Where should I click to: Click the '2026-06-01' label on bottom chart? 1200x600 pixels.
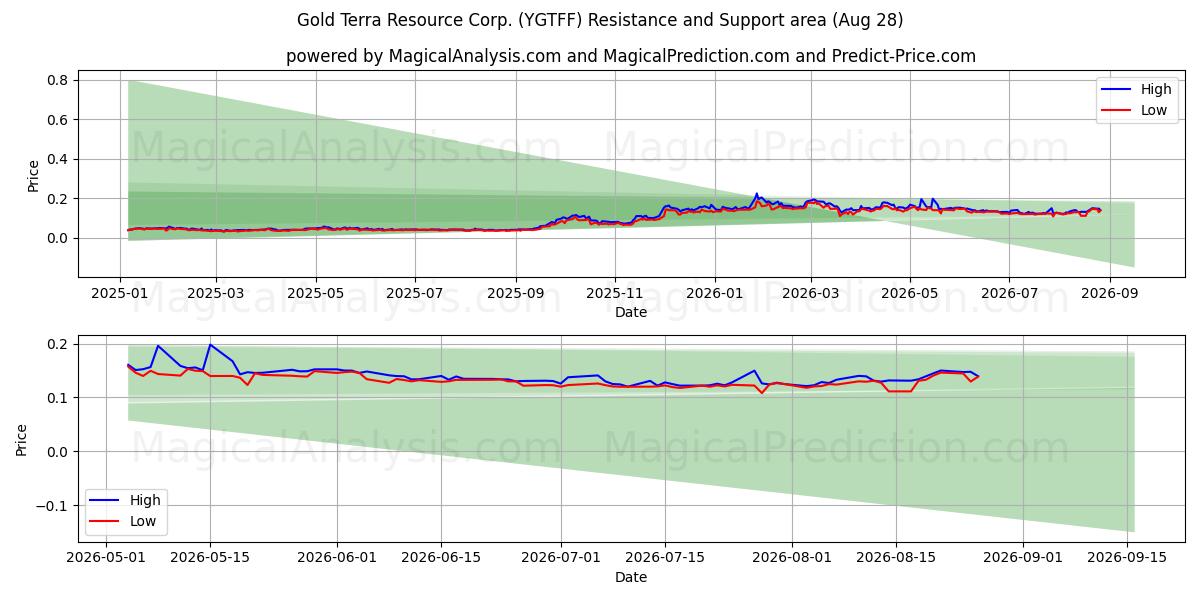[x=337, y=558]
